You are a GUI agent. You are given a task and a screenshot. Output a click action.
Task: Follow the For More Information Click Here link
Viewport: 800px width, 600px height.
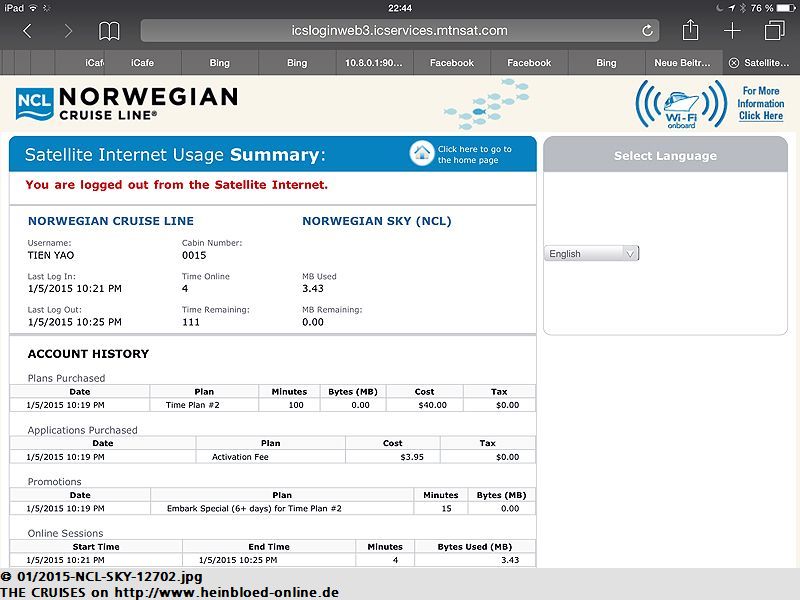coord(761,103)
